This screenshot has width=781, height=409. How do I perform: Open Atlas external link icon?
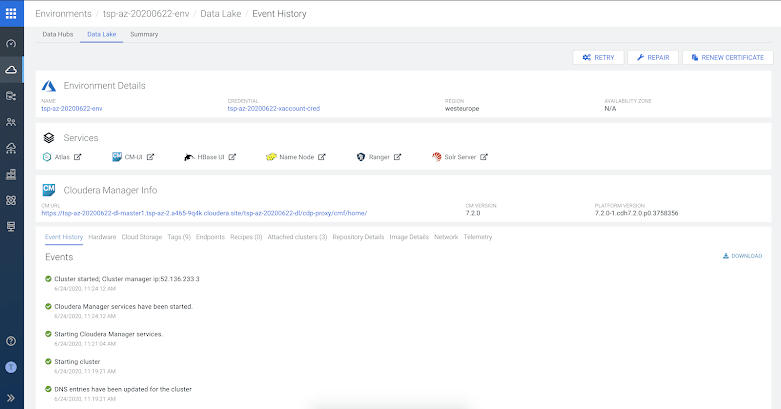coord(78,157)
